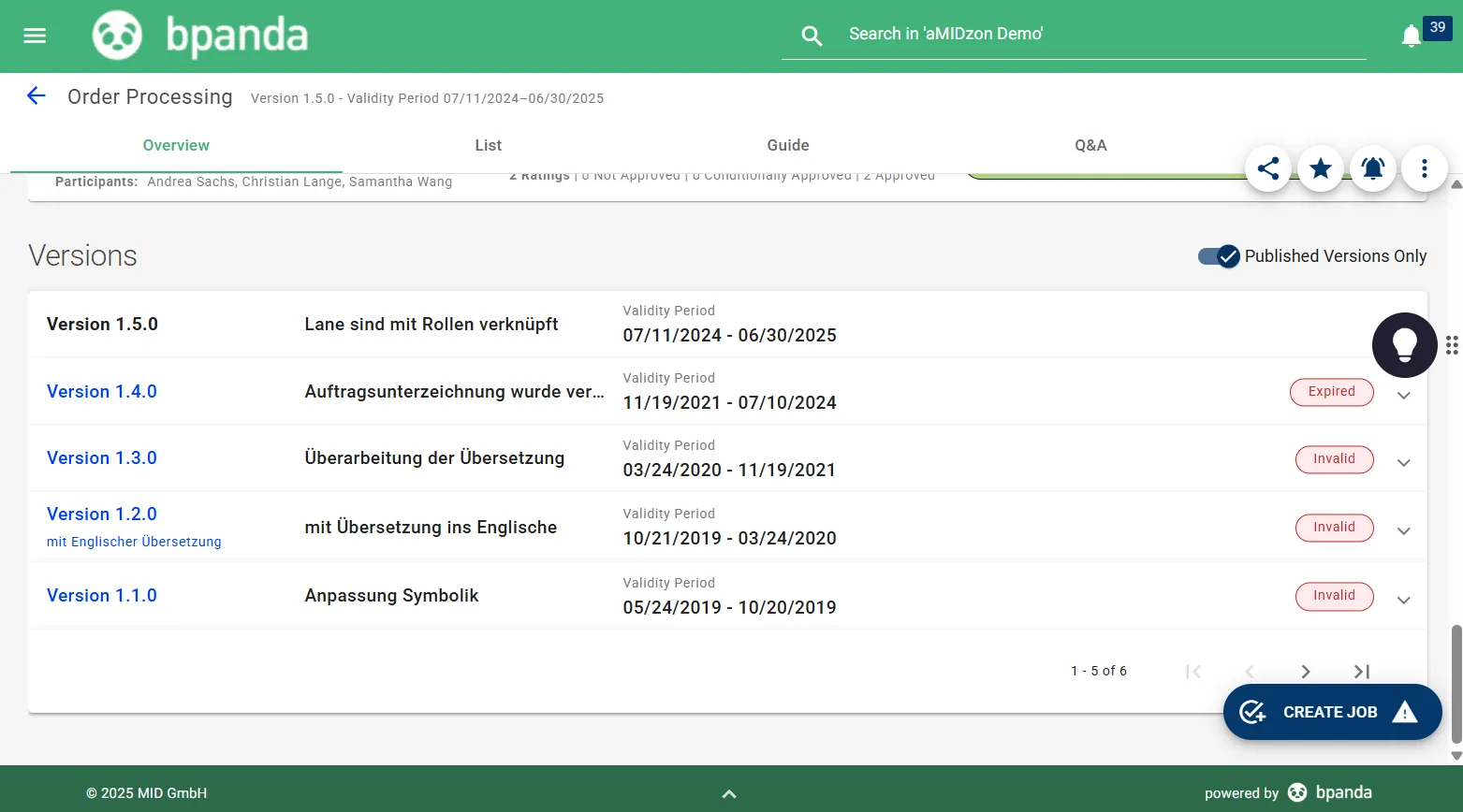Click Invalid badge on Version 1.3.0

point(1335,459)
